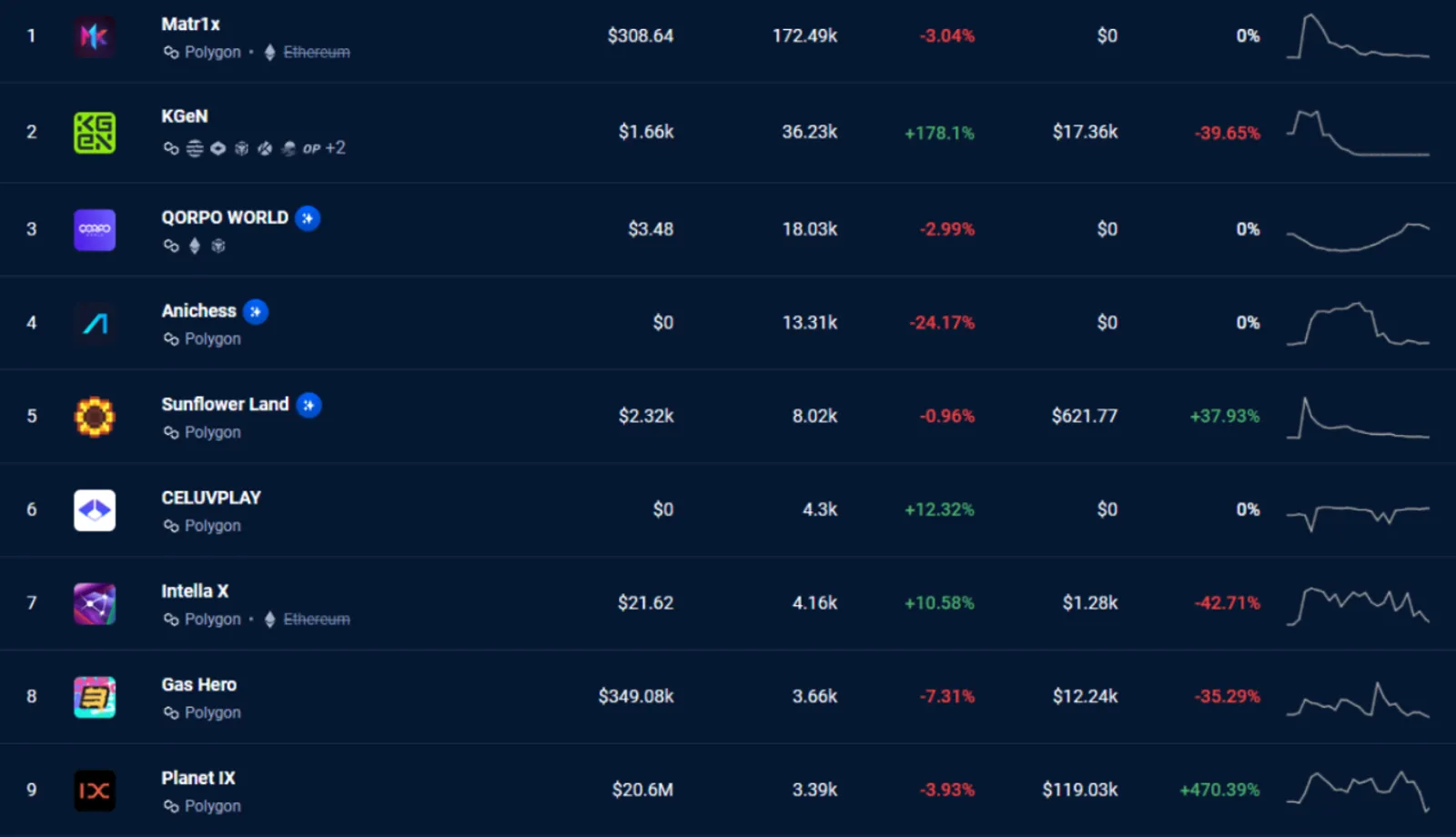Click the green KGeN logo
Image resolution: width=1456 pixels, height=837 pixels.
[x=95, y=133]
